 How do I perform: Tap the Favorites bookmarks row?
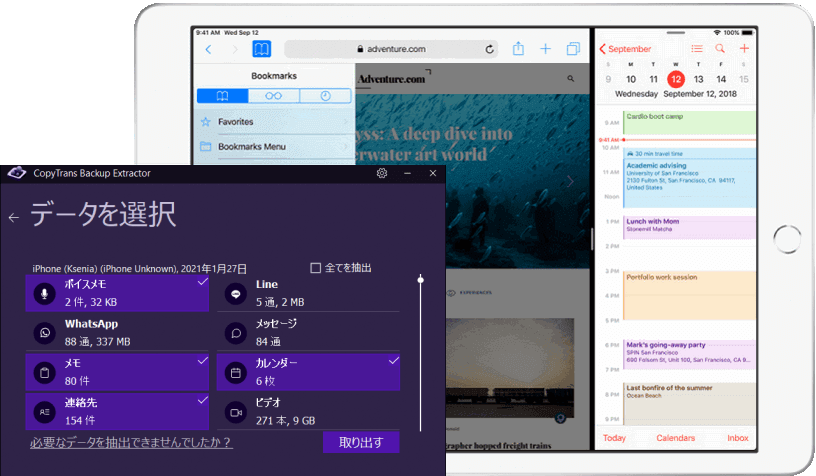coord(274,122)
